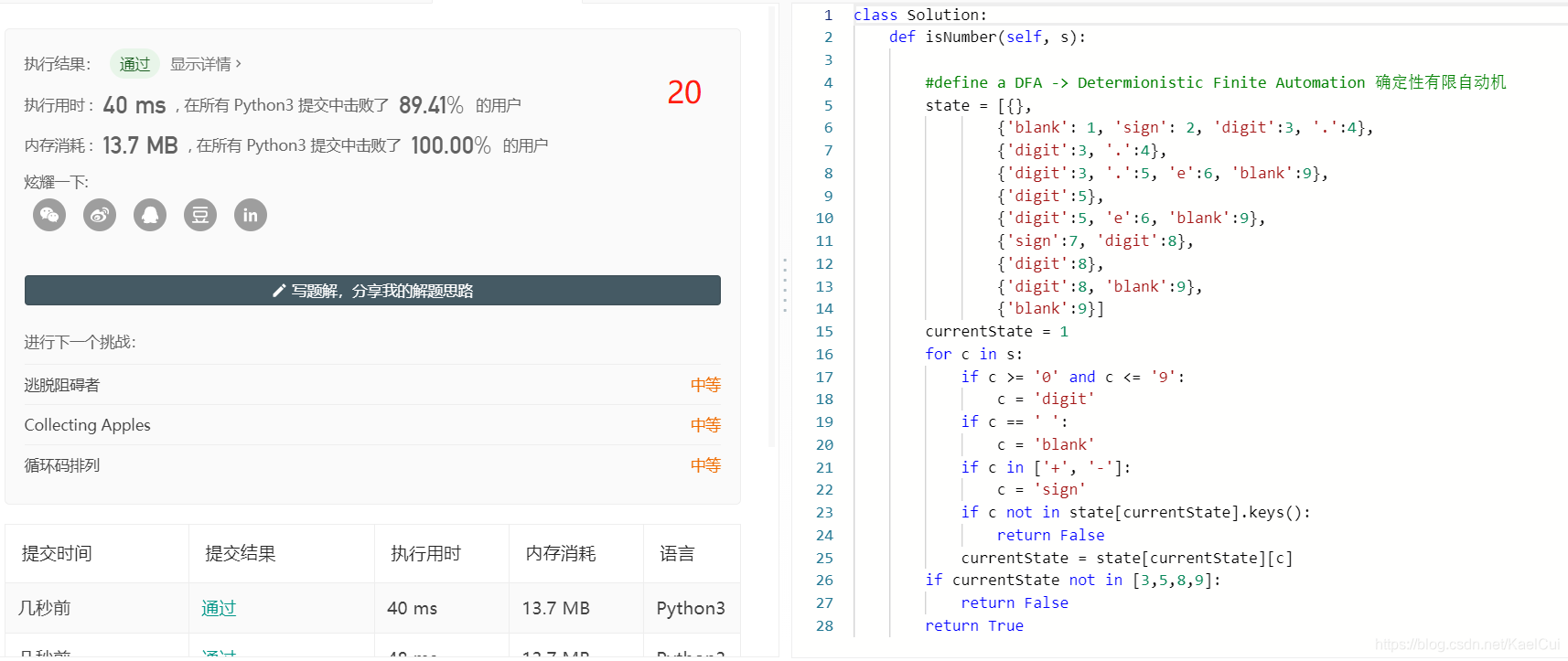Click 写题解 share solution button

(x=372, y=291)
